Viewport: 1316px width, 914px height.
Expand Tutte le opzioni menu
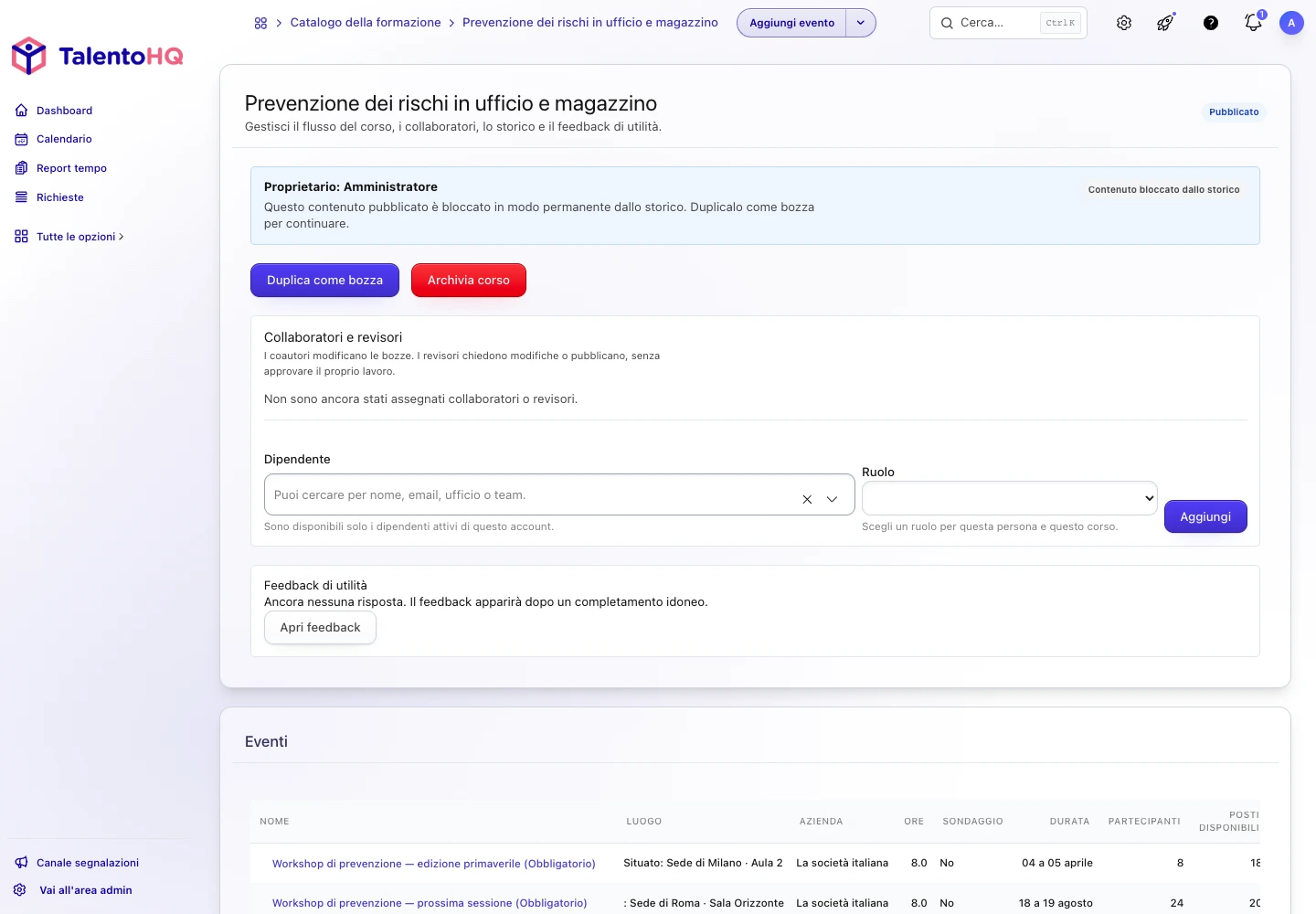pyautogui.click(x=80, y=237)
